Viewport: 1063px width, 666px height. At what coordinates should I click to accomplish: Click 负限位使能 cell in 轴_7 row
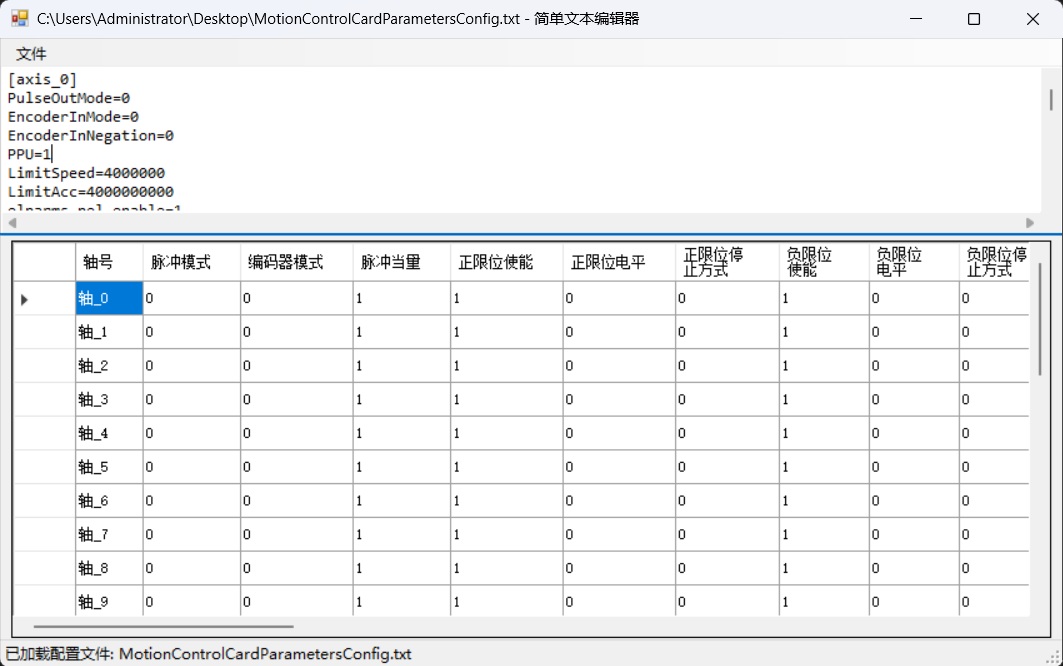[823, 535]
